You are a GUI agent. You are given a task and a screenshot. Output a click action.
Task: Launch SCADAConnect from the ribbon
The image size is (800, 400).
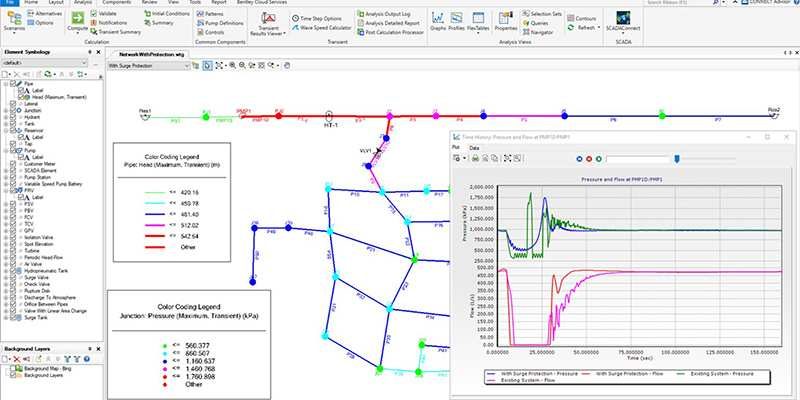coord(623,24)
